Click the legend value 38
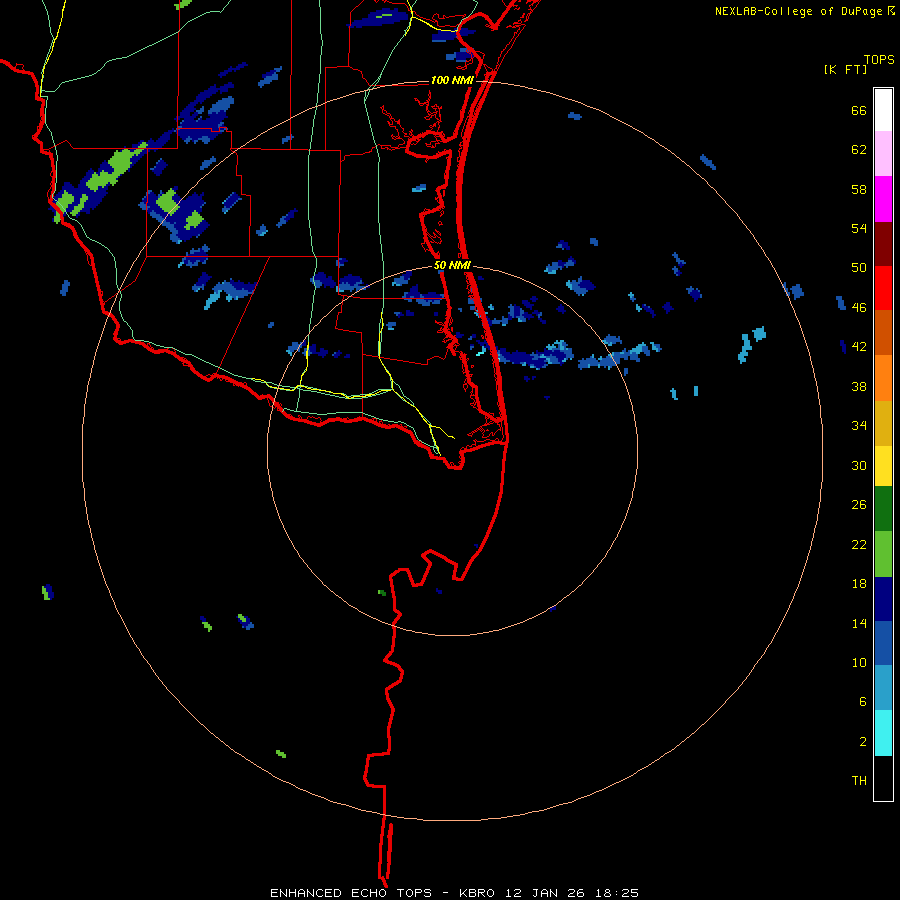Image resolution: width=900 pixels, height=900 pixels. [x=859, y=386]
